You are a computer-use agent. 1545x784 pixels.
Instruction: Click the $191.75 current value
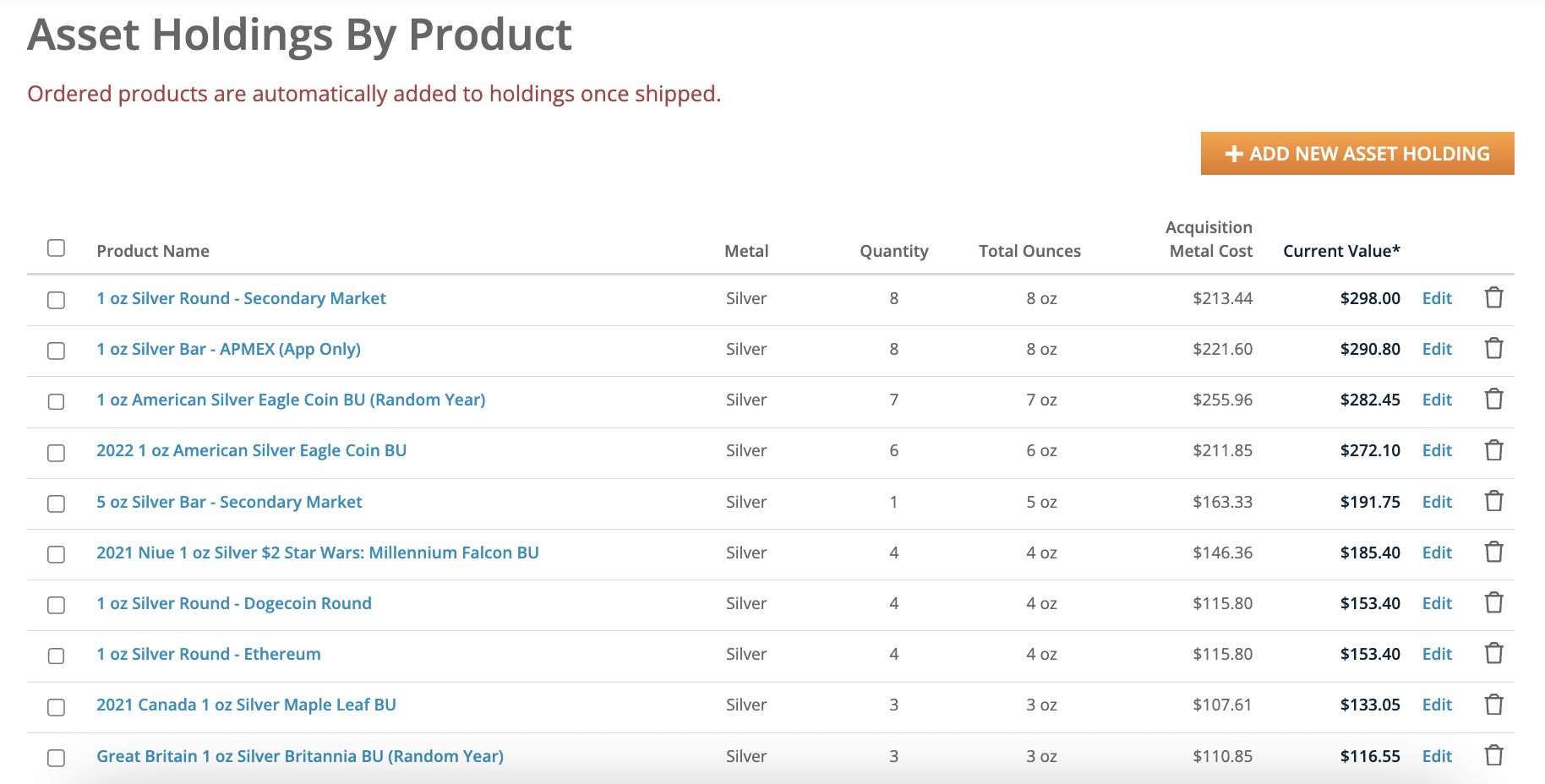[1370, 502]
